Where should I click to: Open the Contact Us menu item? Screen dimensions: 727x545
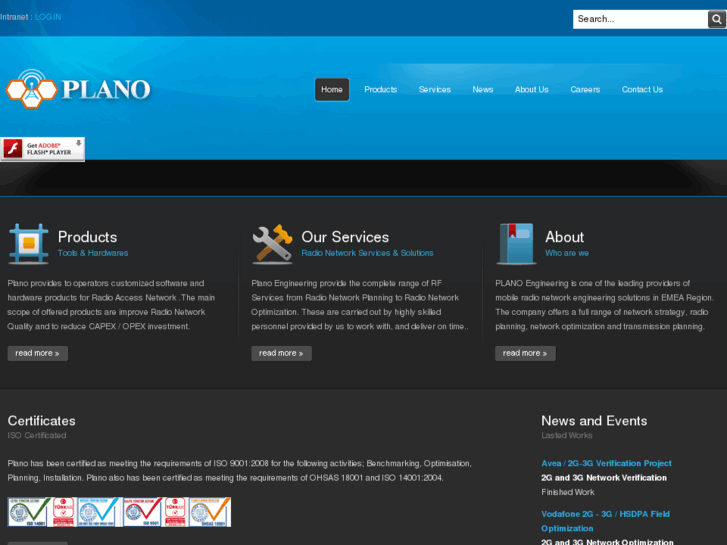pos(642,90)
